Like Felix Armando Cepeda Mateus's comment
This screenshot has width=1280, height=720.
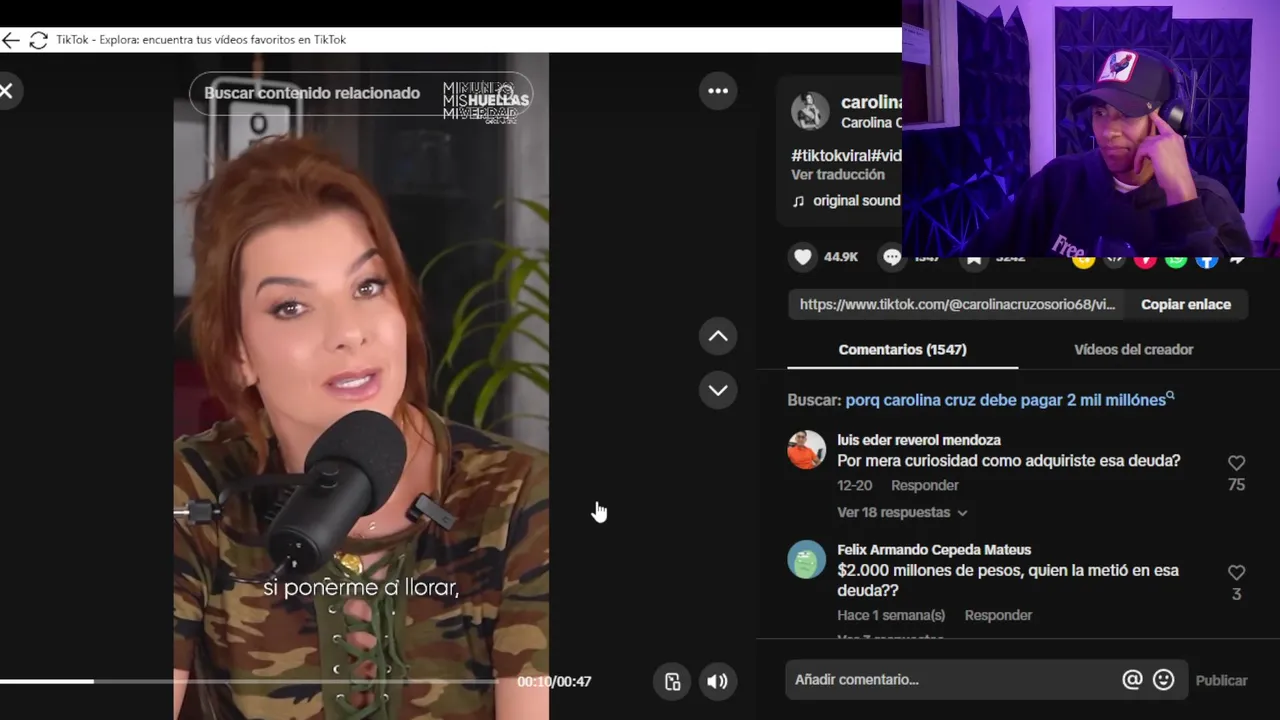1236,573
